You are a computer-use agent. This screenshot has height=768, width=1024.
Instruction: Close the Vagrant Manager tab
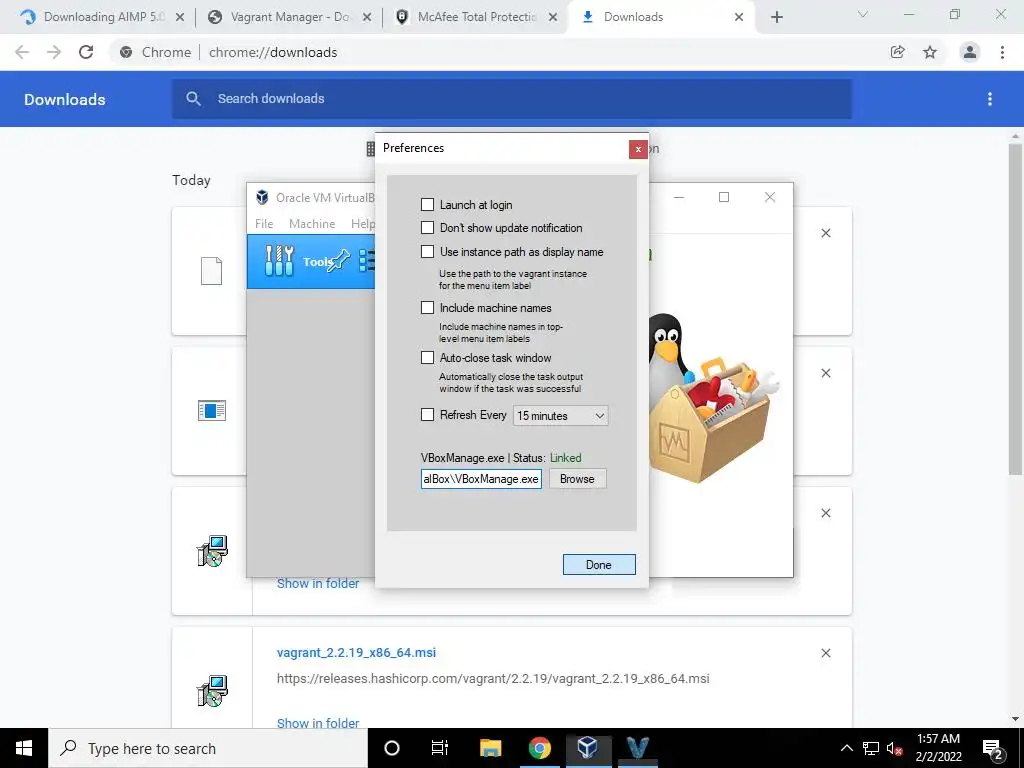pos(367,17)
